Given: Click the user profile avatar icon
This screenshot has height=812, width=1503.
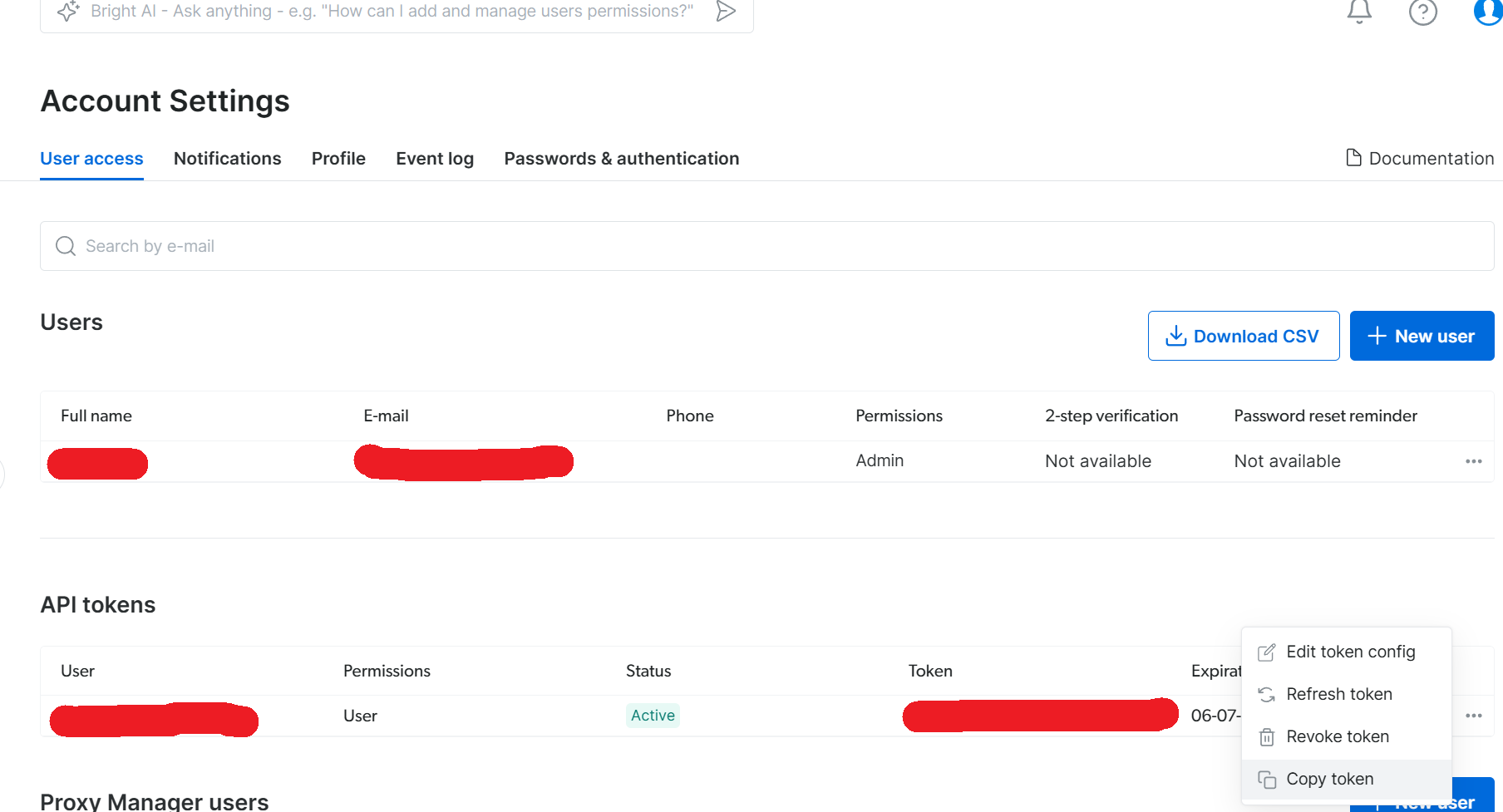Looking at the screenshot, I should 1487,12.
